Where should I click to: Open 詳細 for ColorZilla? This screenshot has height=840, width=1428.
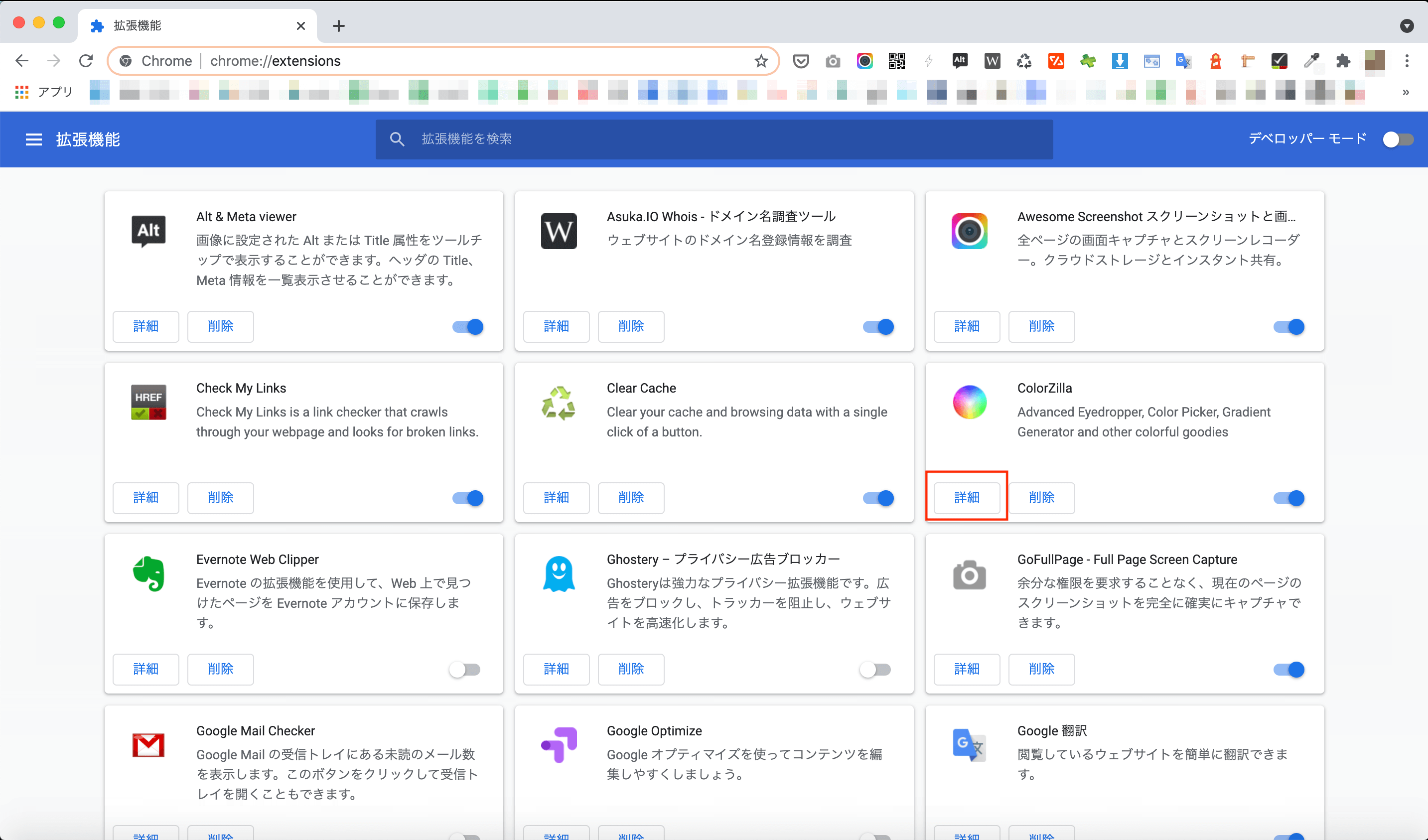pos(967,498)
